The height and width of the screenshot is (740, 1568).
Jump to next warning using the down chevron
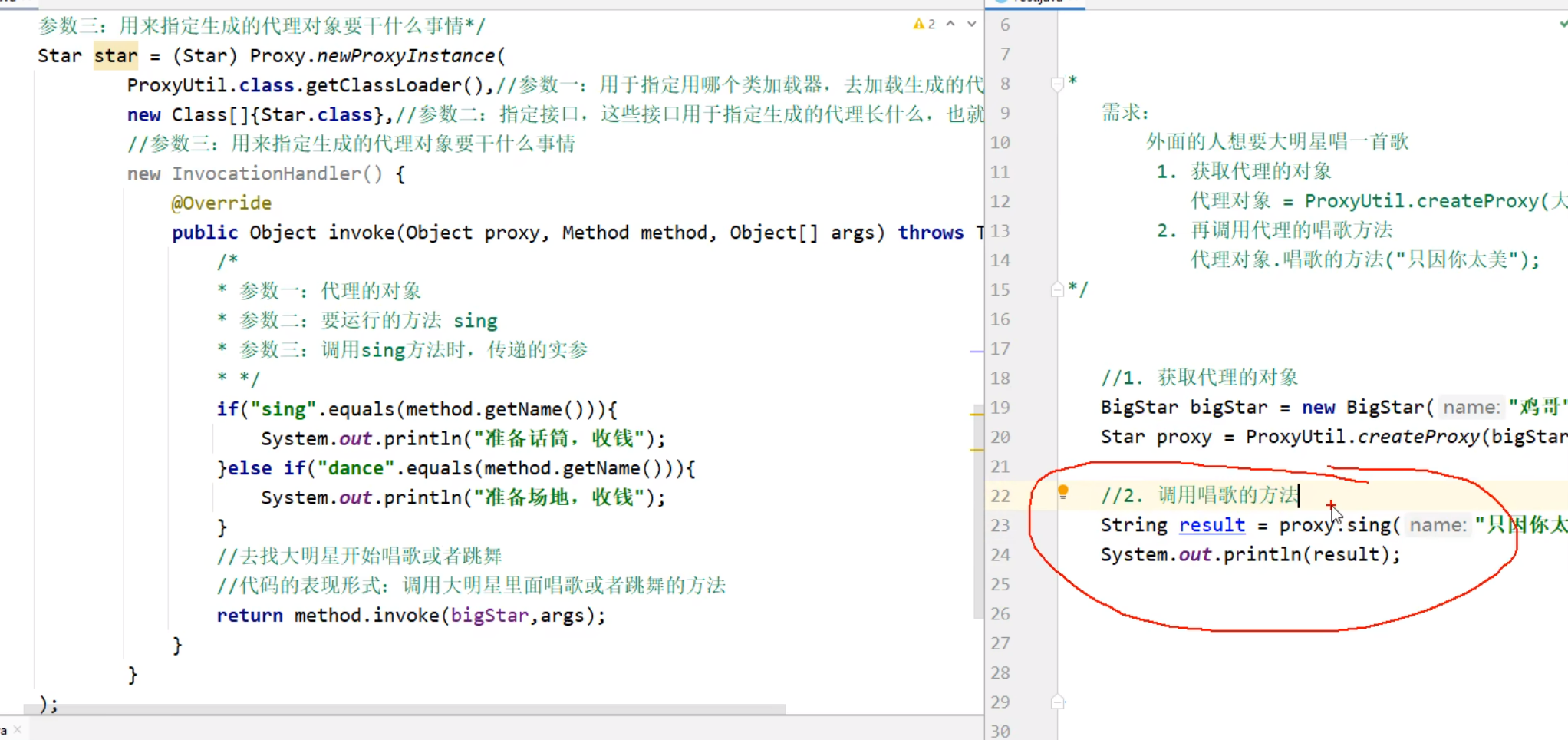970,24
